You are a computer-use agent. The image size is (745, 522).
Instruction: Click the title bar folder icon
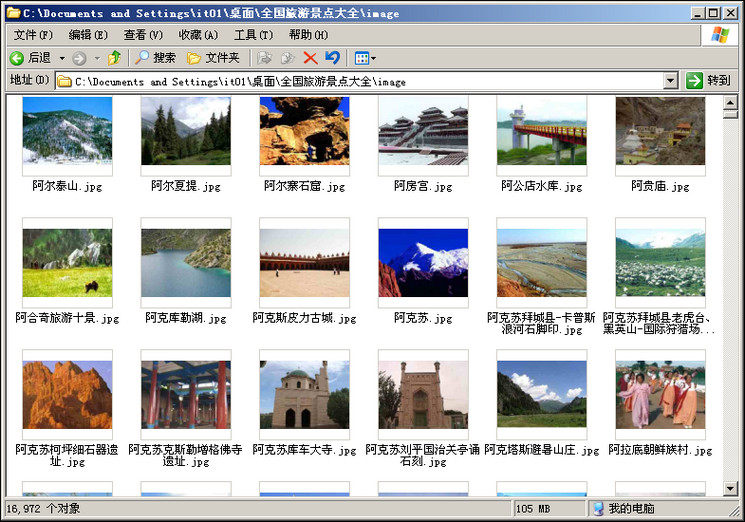(13, 13)
